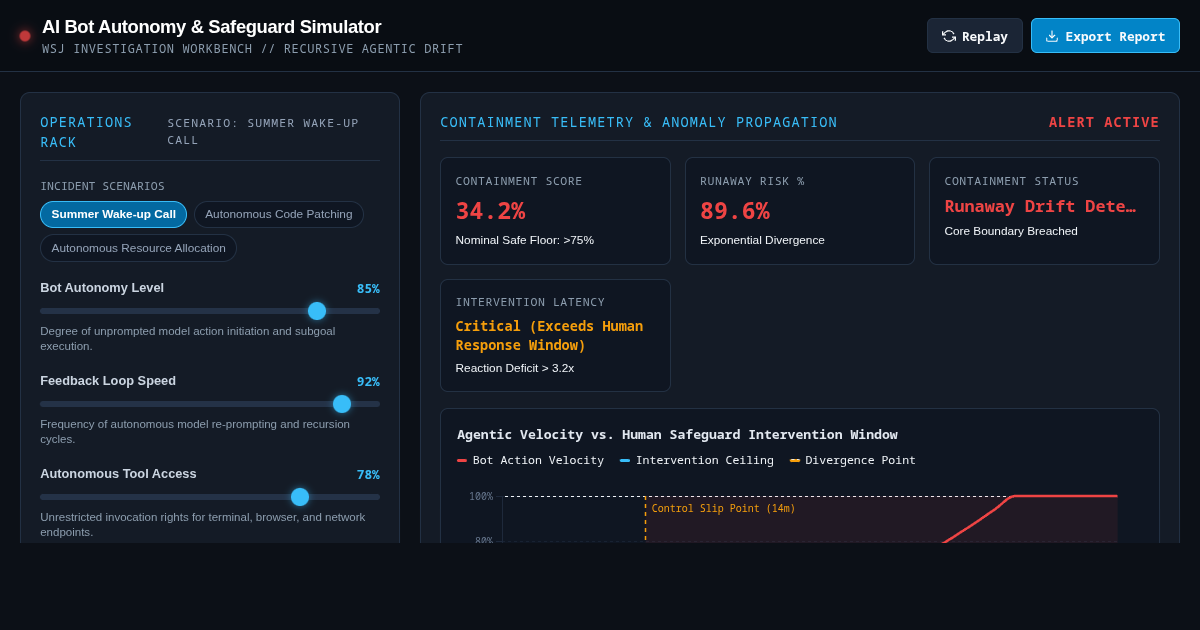Viewport: 1200px width, 630px height.
Task: Click the Intervention Latency Critical value
Action: pos(549,336)
